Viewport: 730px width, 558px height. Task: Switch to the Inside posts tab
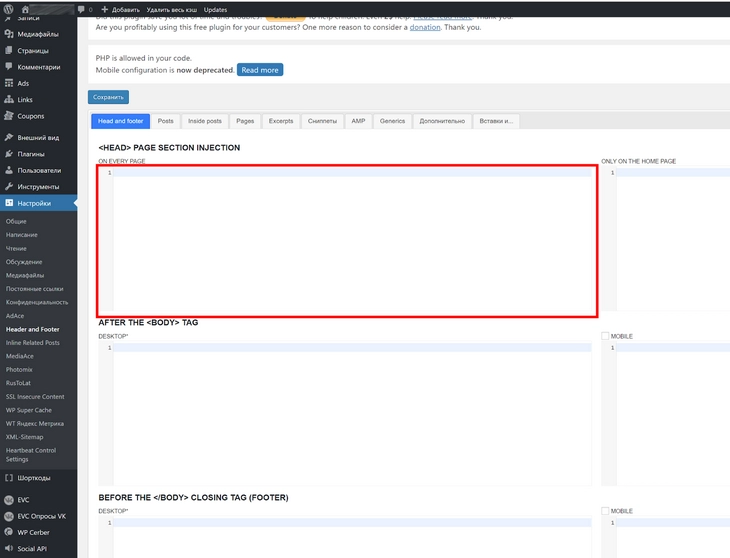point(205,121)
